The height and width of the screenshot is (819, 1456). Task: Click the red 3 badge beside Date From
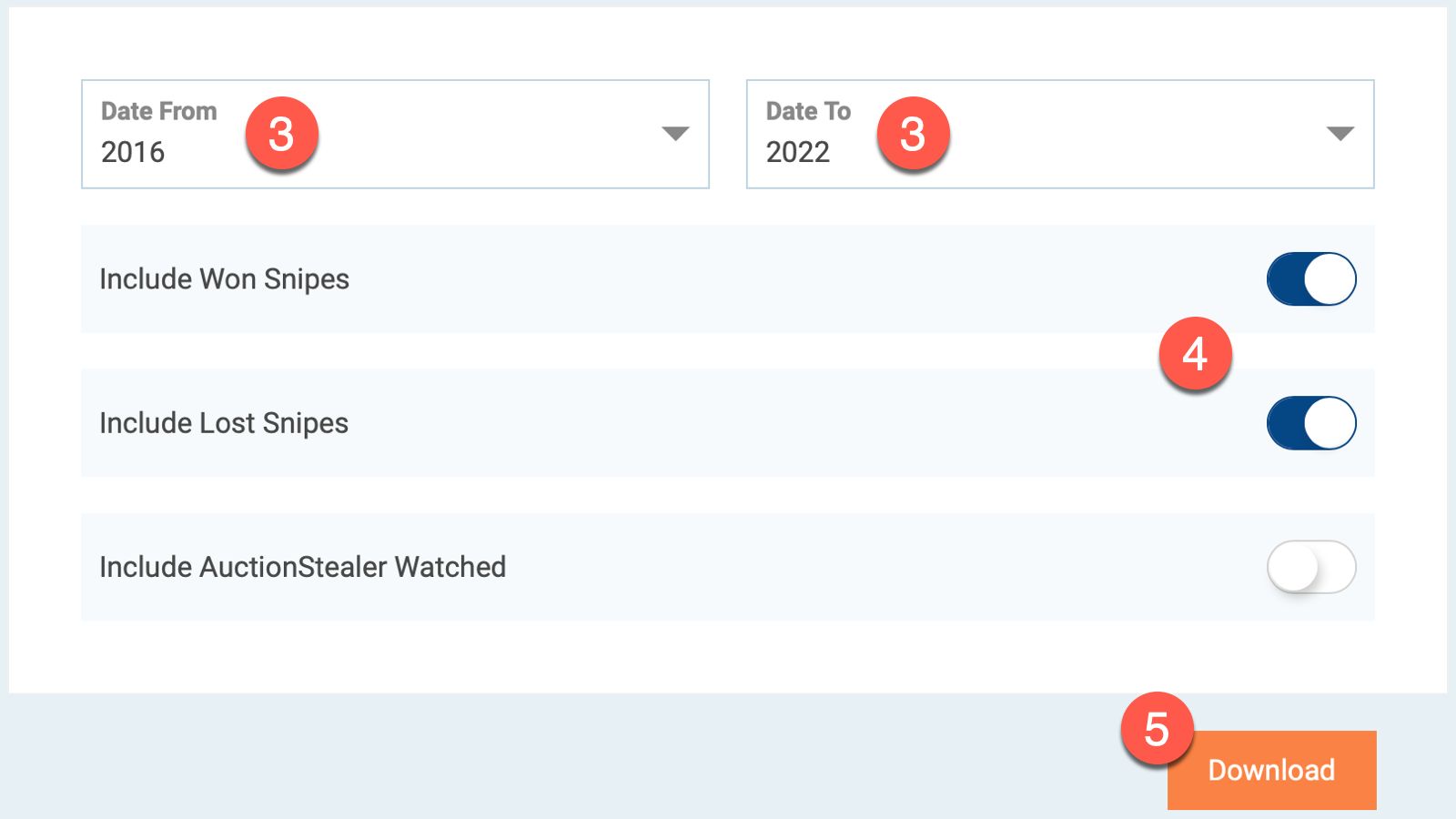281,134
